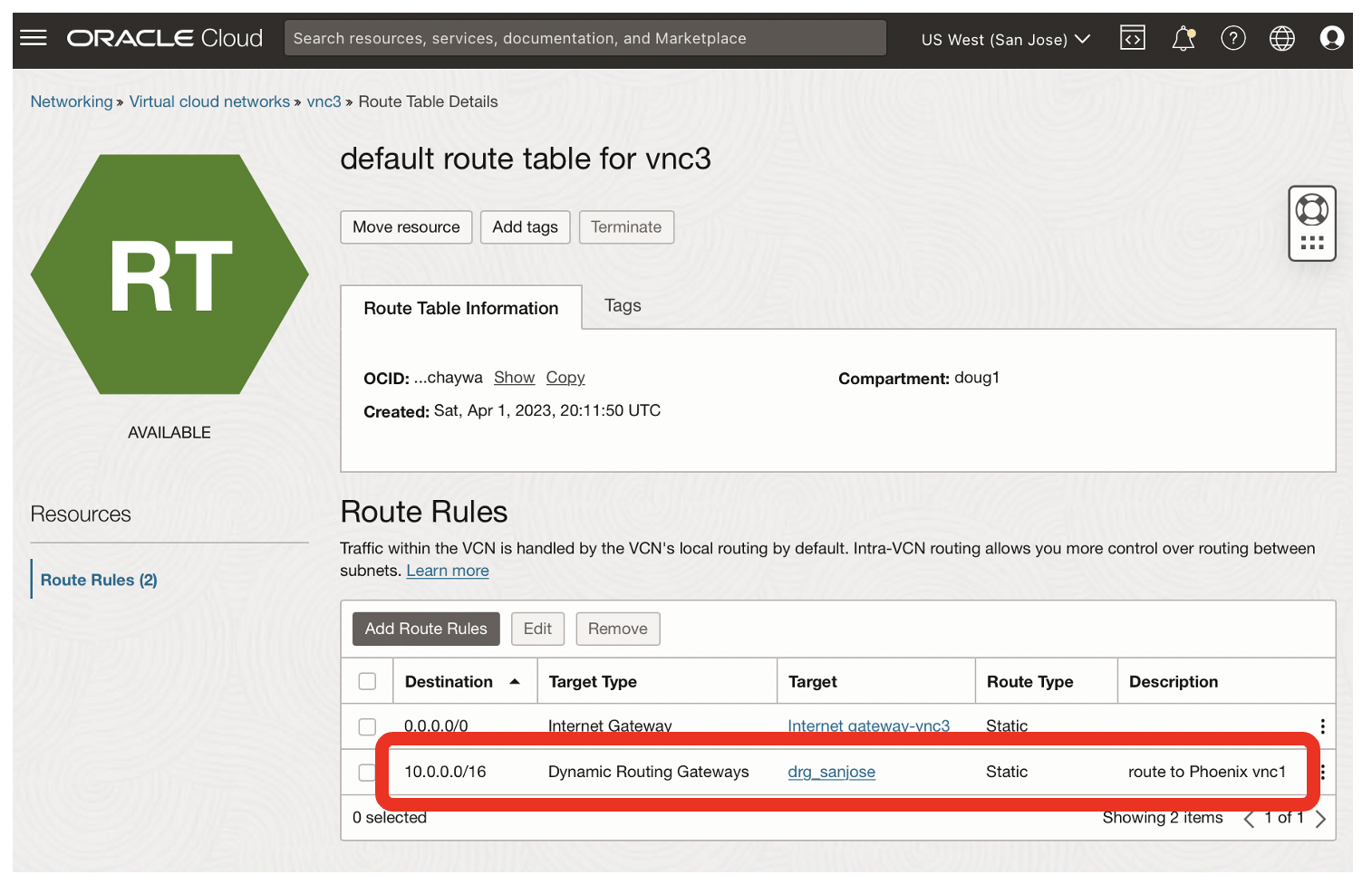Open the drg_sanjose target link

pos(831,772)
